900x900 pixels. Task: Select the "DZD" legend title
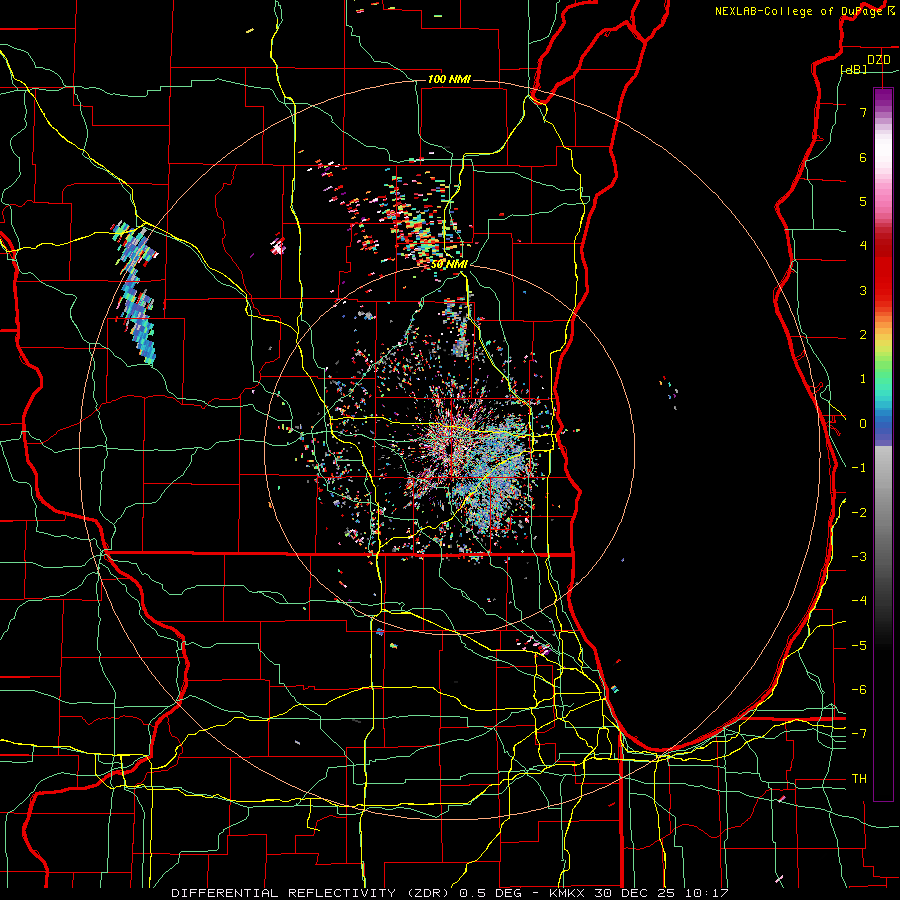tap(878, 60)
